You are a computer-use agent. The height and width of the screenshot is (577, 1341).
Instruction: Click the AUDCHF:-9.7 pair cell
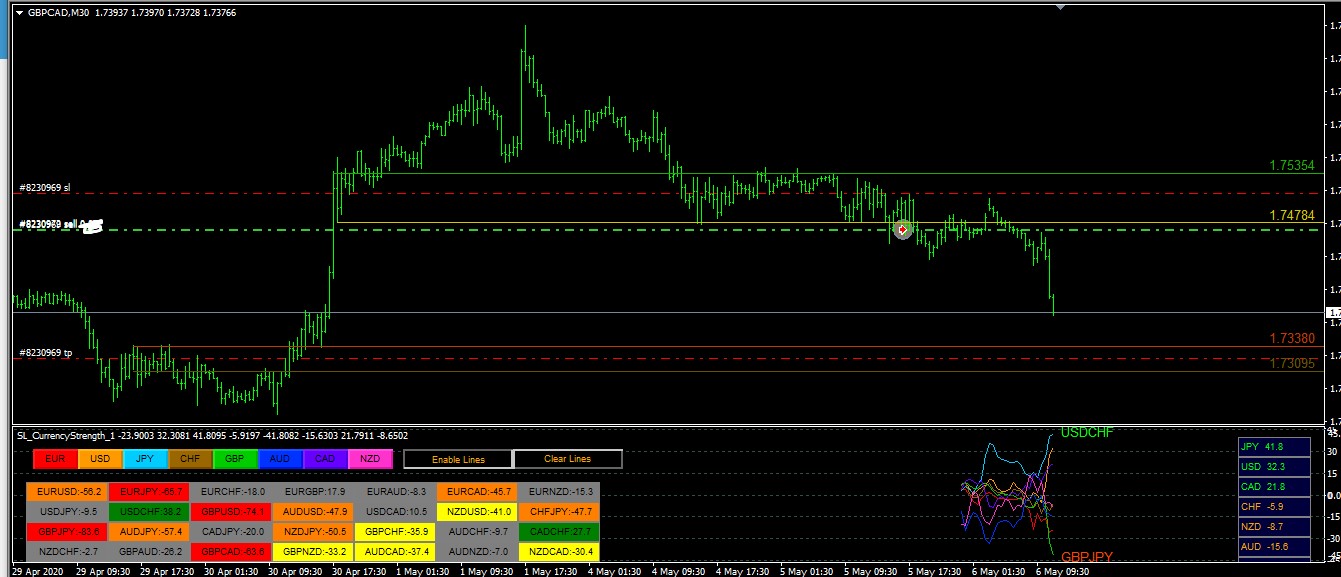point(476,532)
